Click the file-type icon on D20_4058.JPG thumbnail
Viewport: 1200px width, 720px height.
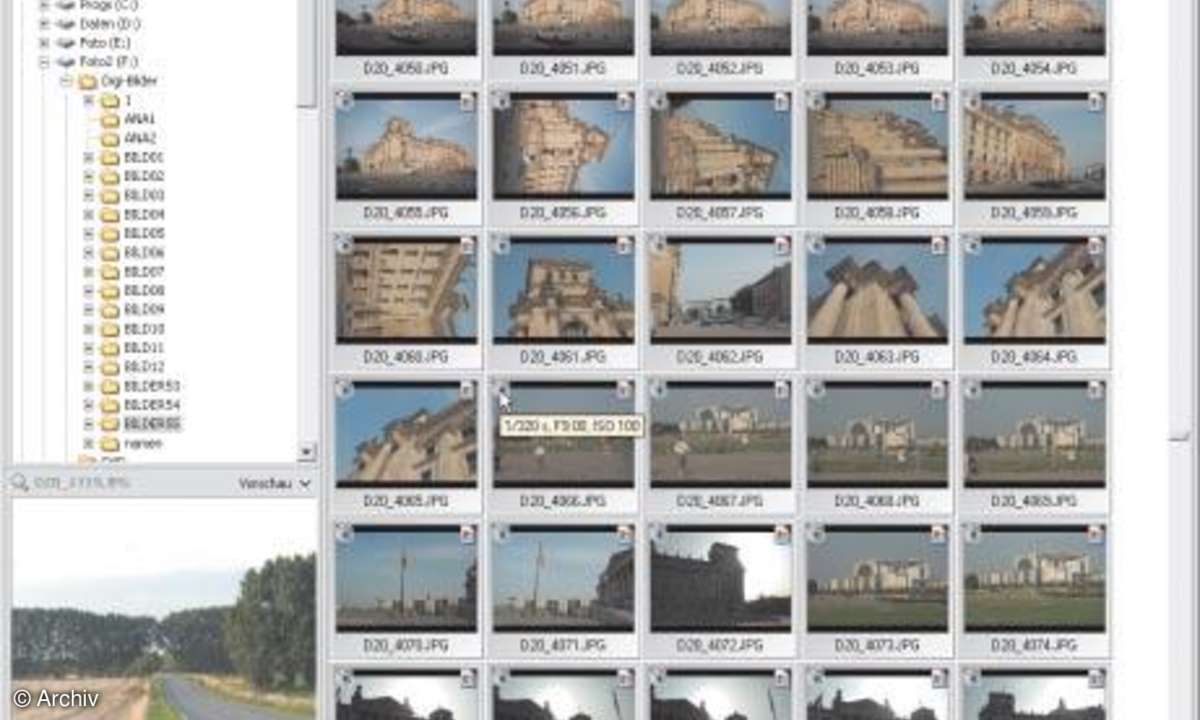point(939,102)
